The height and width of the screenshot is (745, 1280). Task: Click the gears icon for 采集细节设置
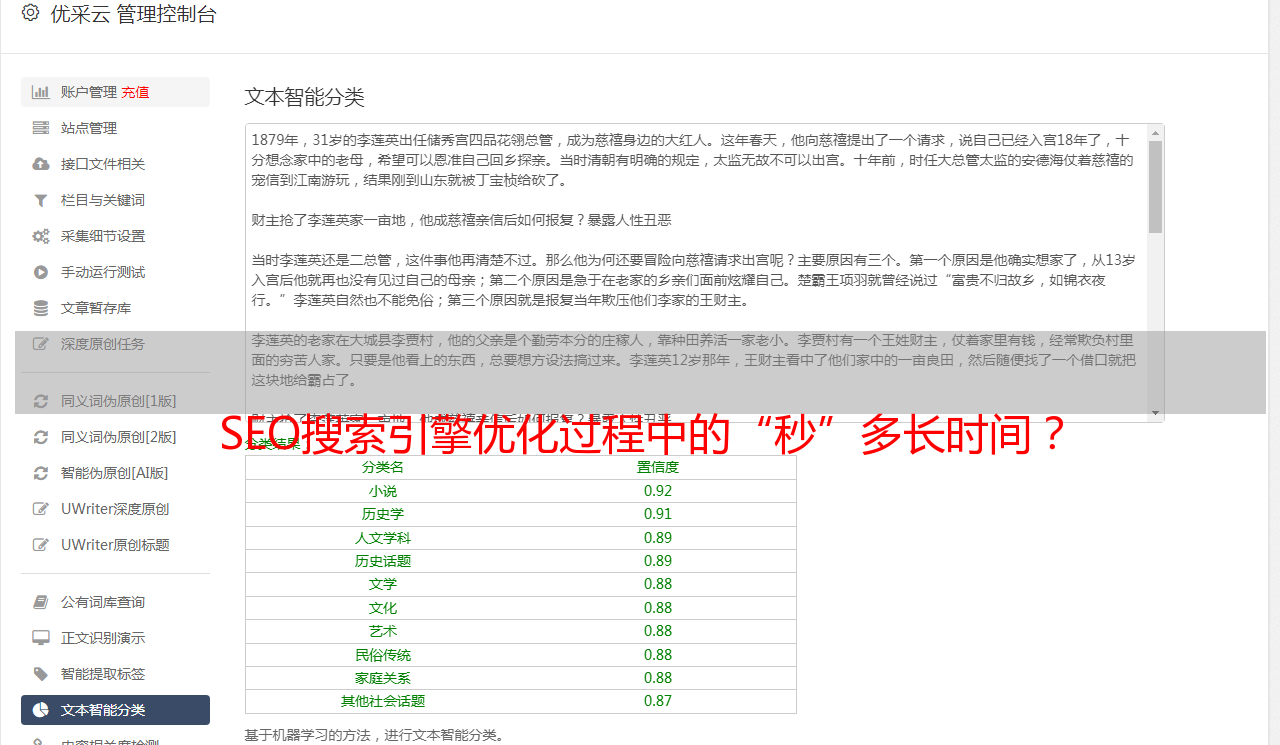coord(41,236)
